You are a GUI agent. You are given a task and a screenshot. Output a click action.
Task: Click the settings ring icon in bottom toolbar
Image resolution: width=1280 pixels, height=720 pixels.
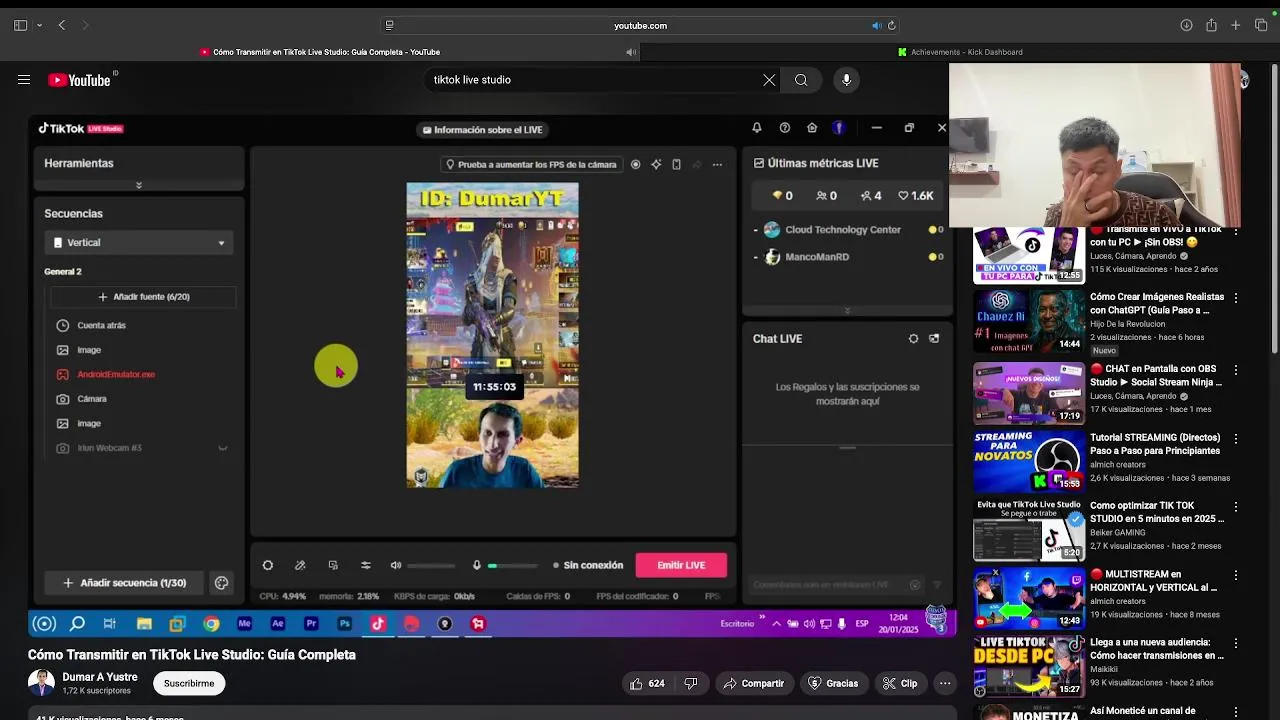(268, 565)
